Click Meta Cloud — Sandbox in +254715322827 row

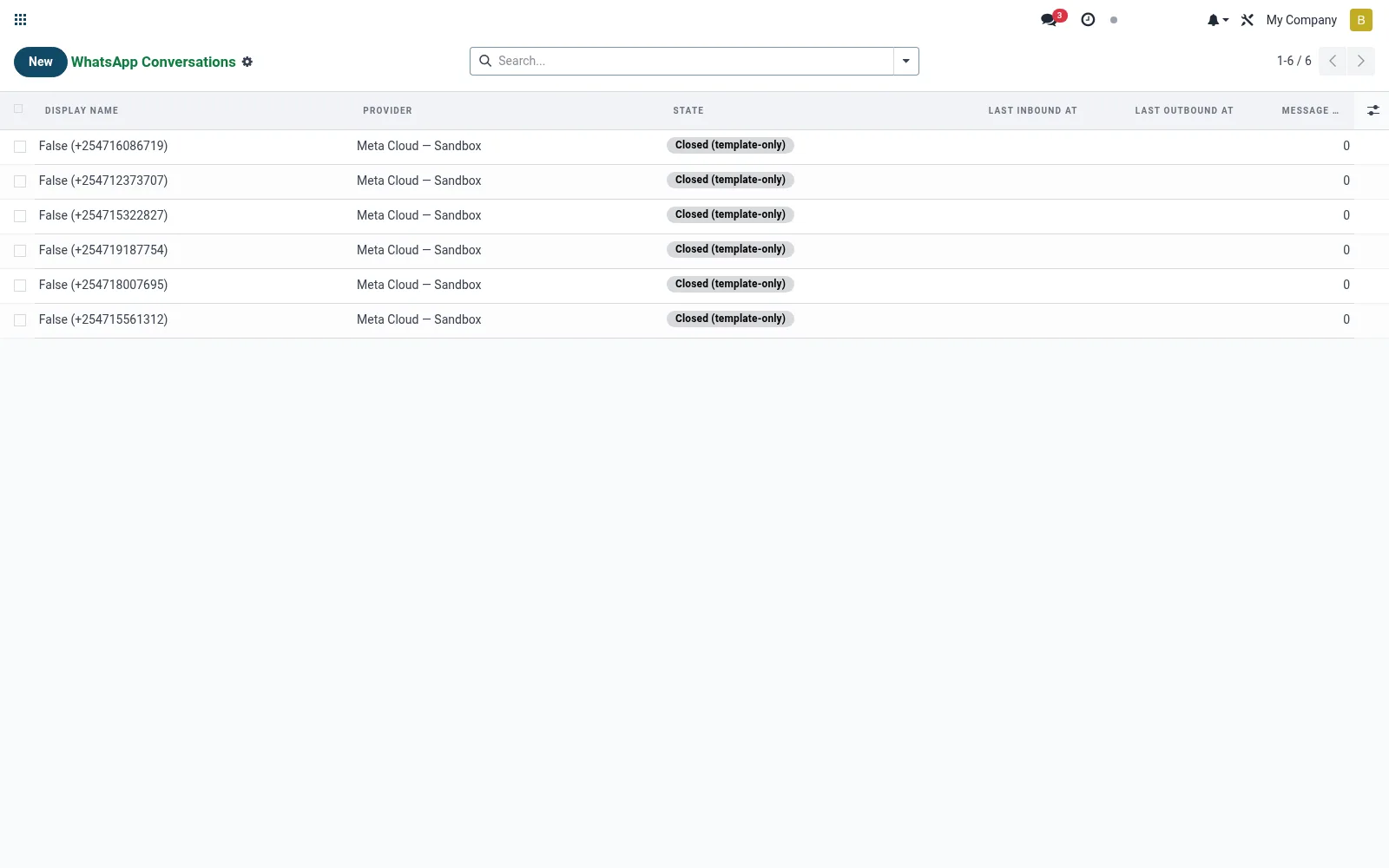pyautogui.click(x=418, y=215)
